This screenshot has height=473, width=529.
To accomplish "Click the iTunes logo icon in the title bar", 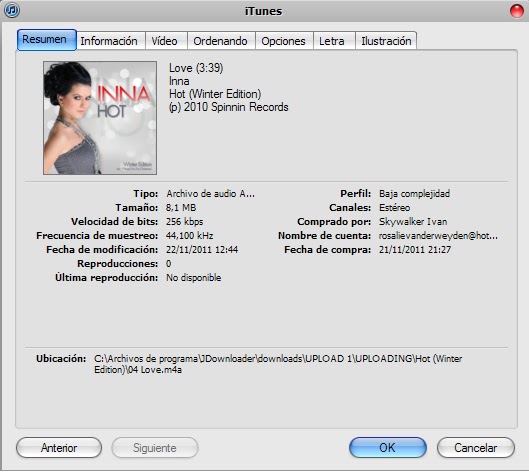I will [x=12, y=10].
